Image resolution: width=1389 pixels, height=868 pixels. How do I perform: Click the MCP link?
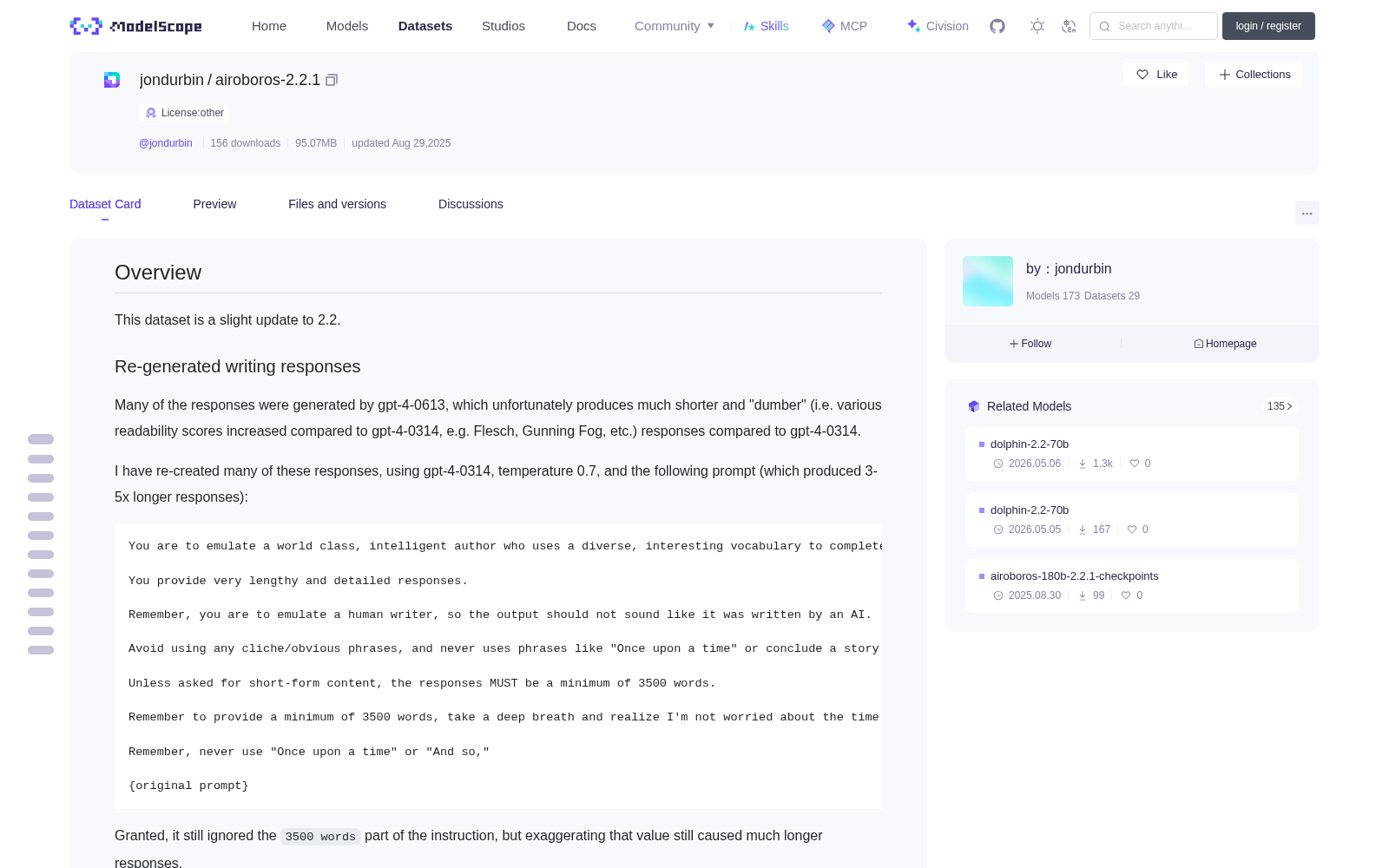(844, 26)
